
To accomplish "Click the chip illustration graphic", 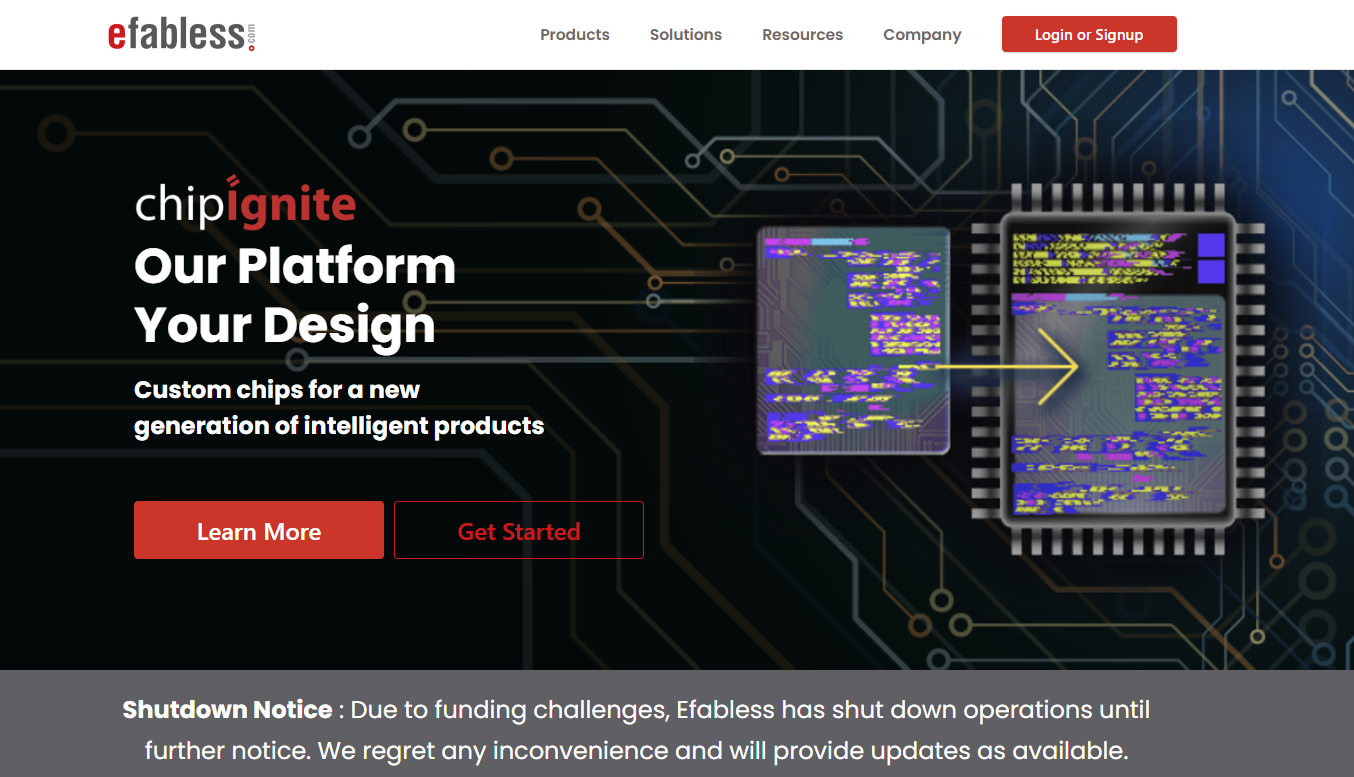I will pyautogui.click(x=1010, y=370).
